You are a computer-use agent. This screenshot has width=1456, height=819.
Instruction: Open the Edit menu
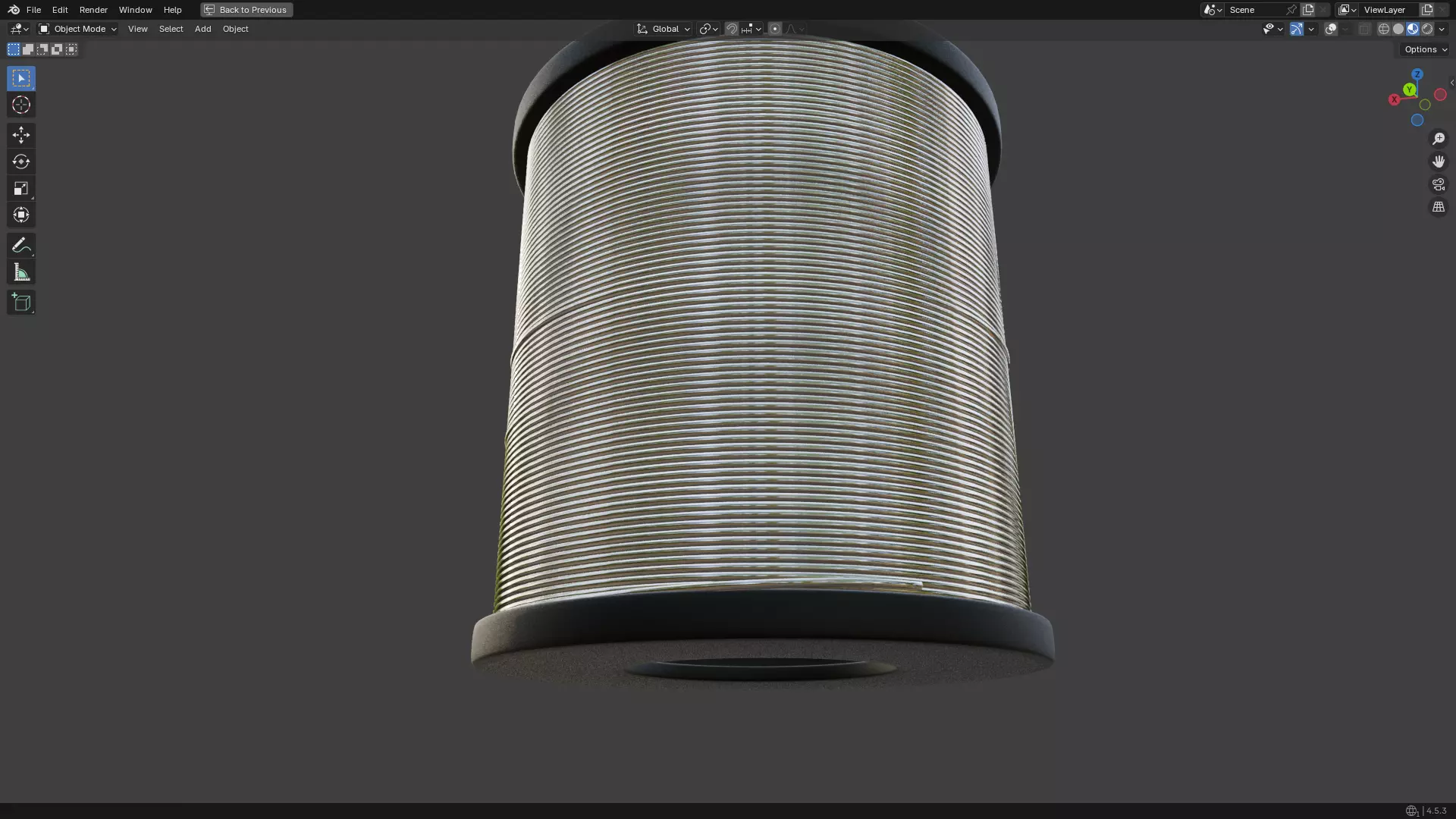point(60,10)
